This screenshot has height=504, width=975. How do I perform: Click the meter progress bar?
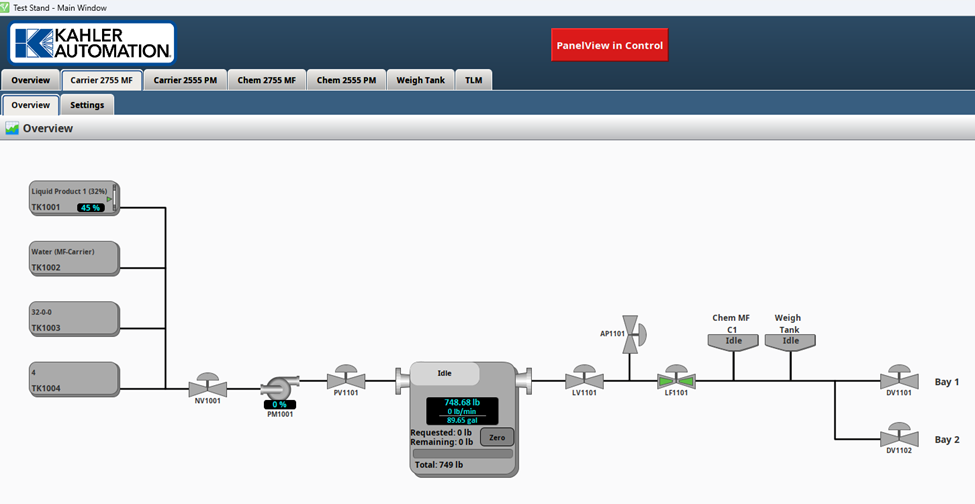[463, 453]
